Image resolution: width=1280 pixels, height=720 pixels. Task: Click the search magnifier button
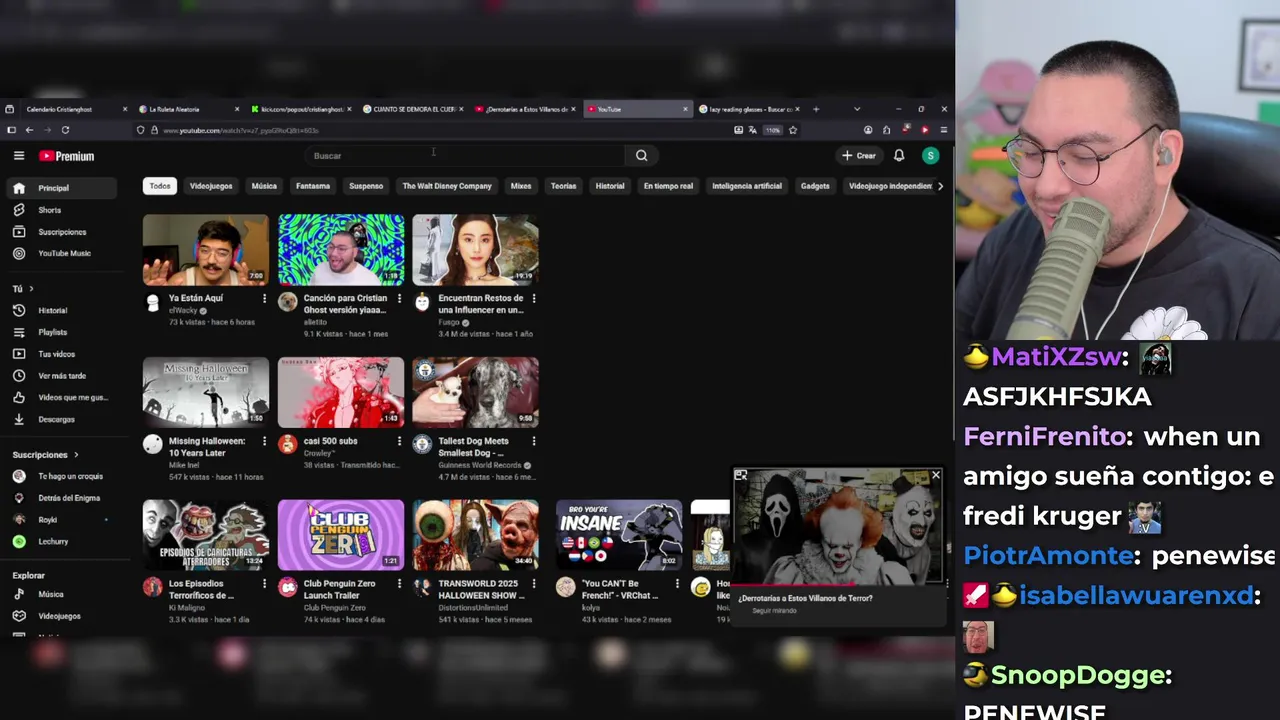point(642,156)
